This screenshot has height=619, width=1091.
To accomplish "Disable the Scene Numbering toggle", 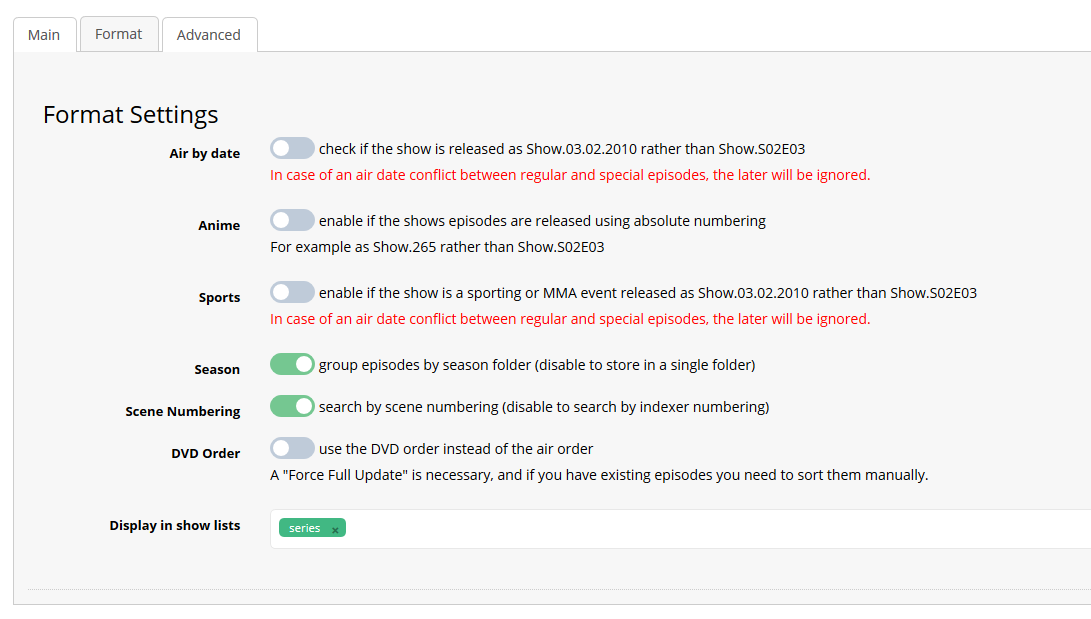I will (x=291, y=406).
